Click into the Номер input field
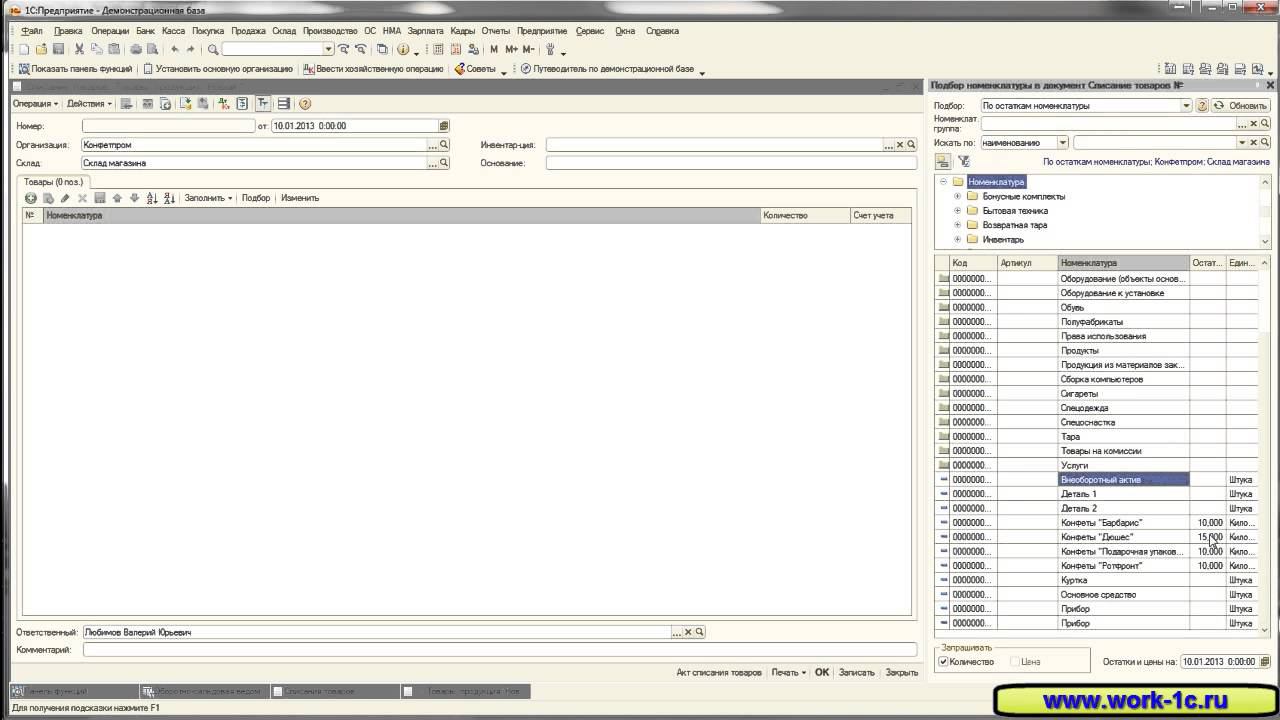The width and height of the screenshot is (1280, 720). 169,126
